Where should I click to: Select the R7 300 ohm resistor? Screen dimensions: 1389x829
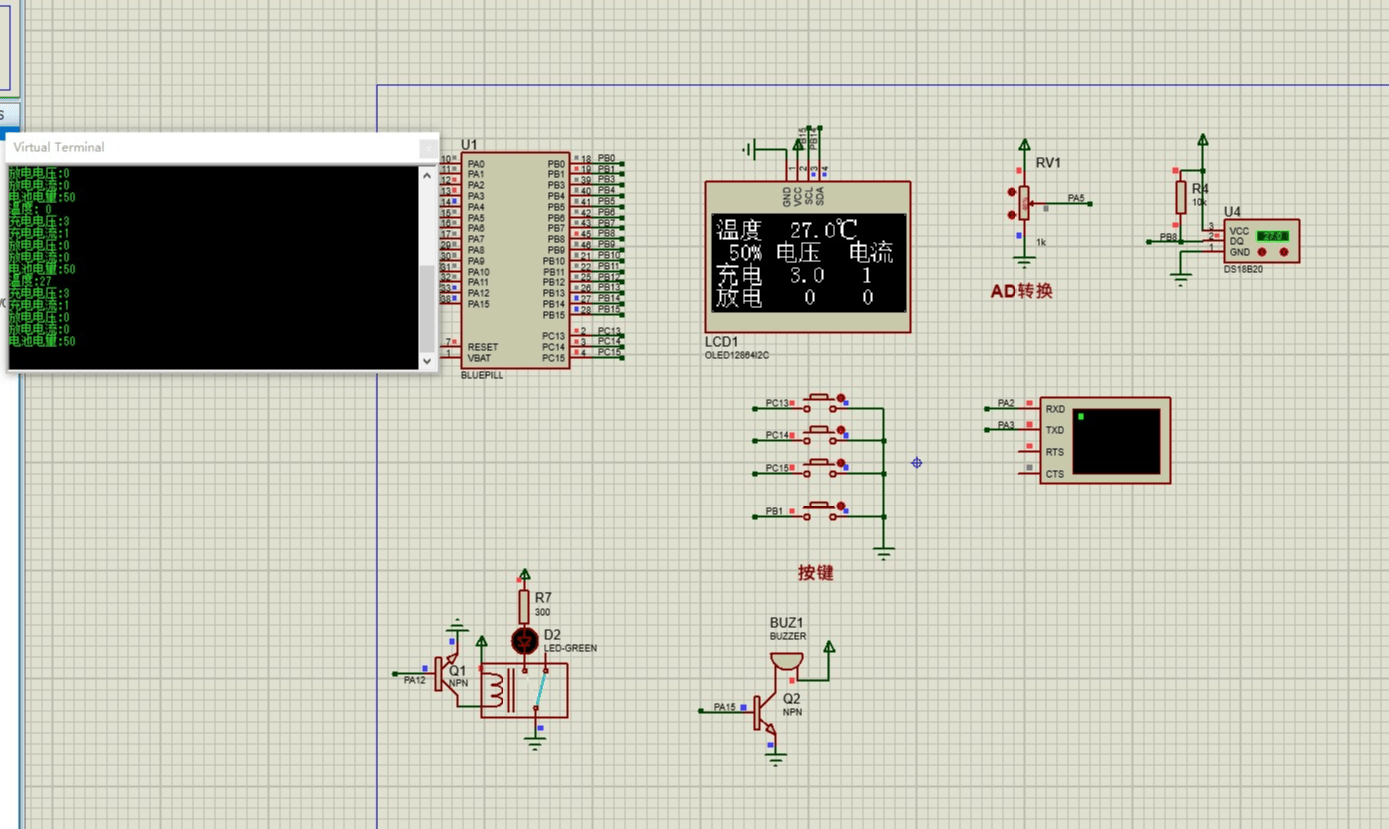coord(524,606)
